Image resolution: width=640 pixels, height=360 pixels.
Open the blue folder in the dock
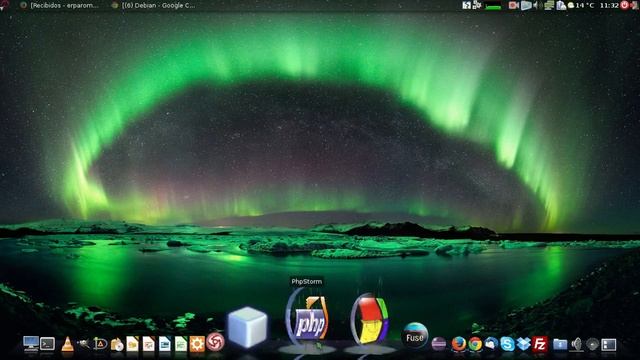560,344
